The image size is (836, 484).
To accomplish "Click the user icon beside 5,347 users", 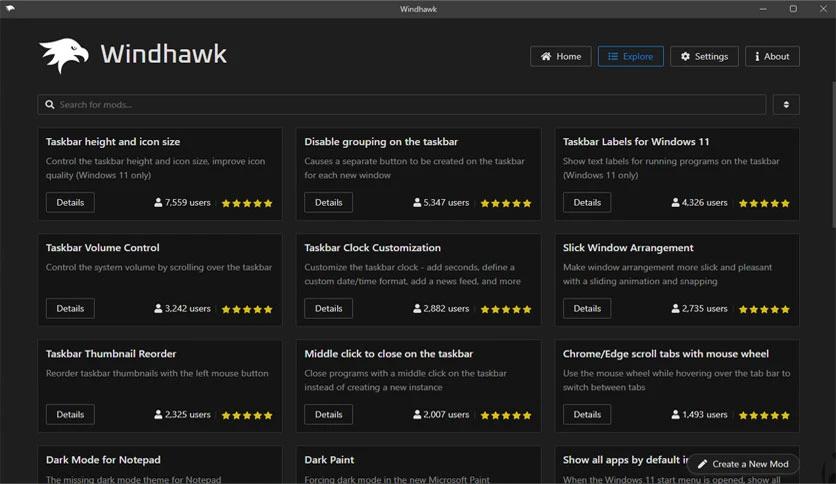I will click(417, 203).
